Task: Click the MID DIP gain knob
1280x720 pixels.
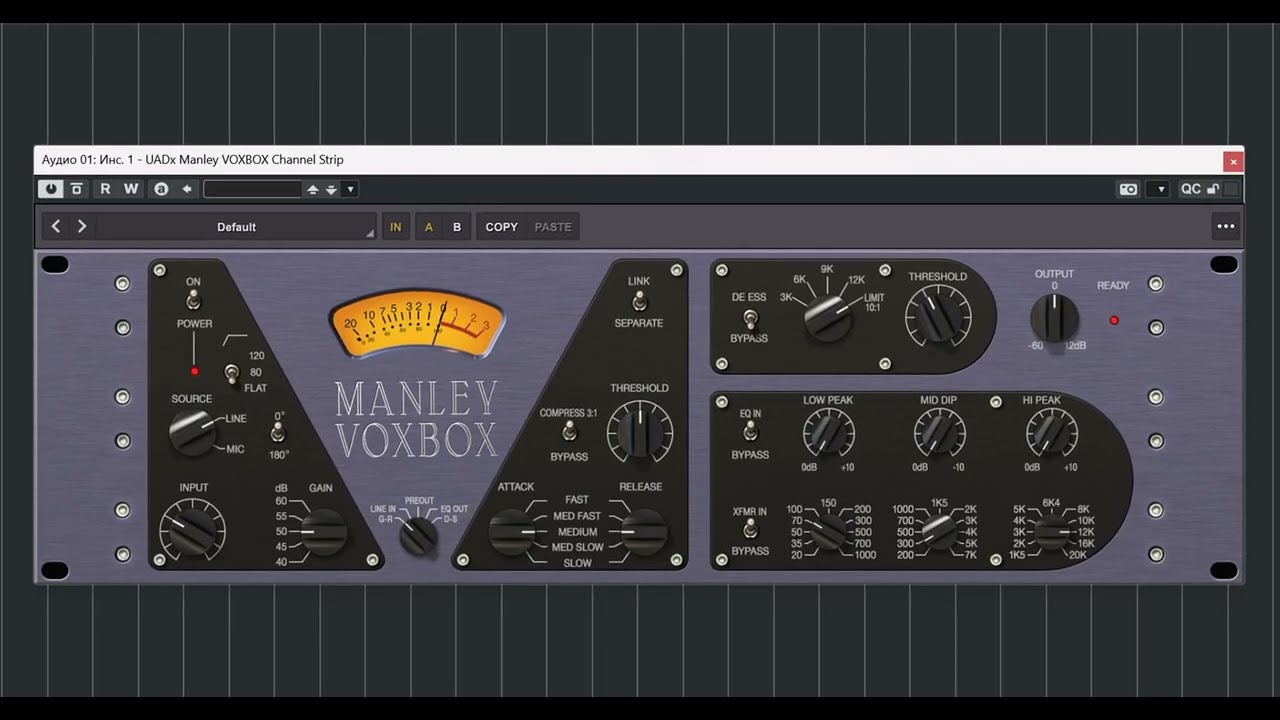Action: 939,434
